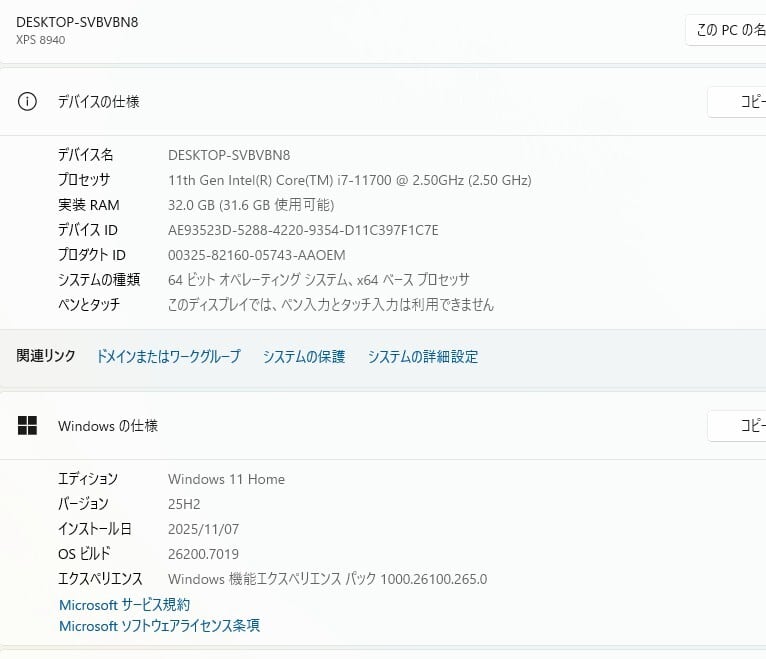This screenshot has height=659, width=766.
Task: Select the デバイス ID value AE93523D
Action: coord(303,230)
